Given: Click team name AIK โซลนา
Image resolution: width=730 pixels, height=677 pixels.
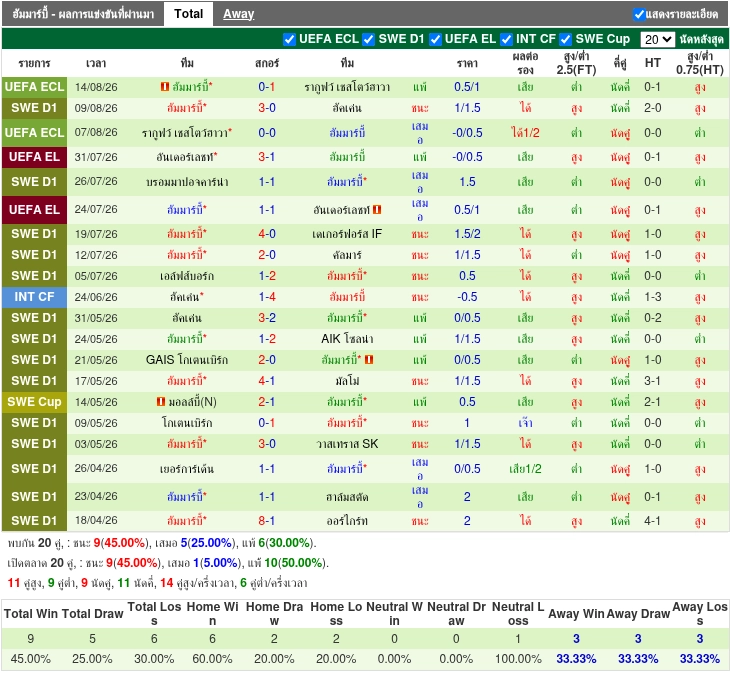Looking at the screenshot, I should click(x=347, y=338).
